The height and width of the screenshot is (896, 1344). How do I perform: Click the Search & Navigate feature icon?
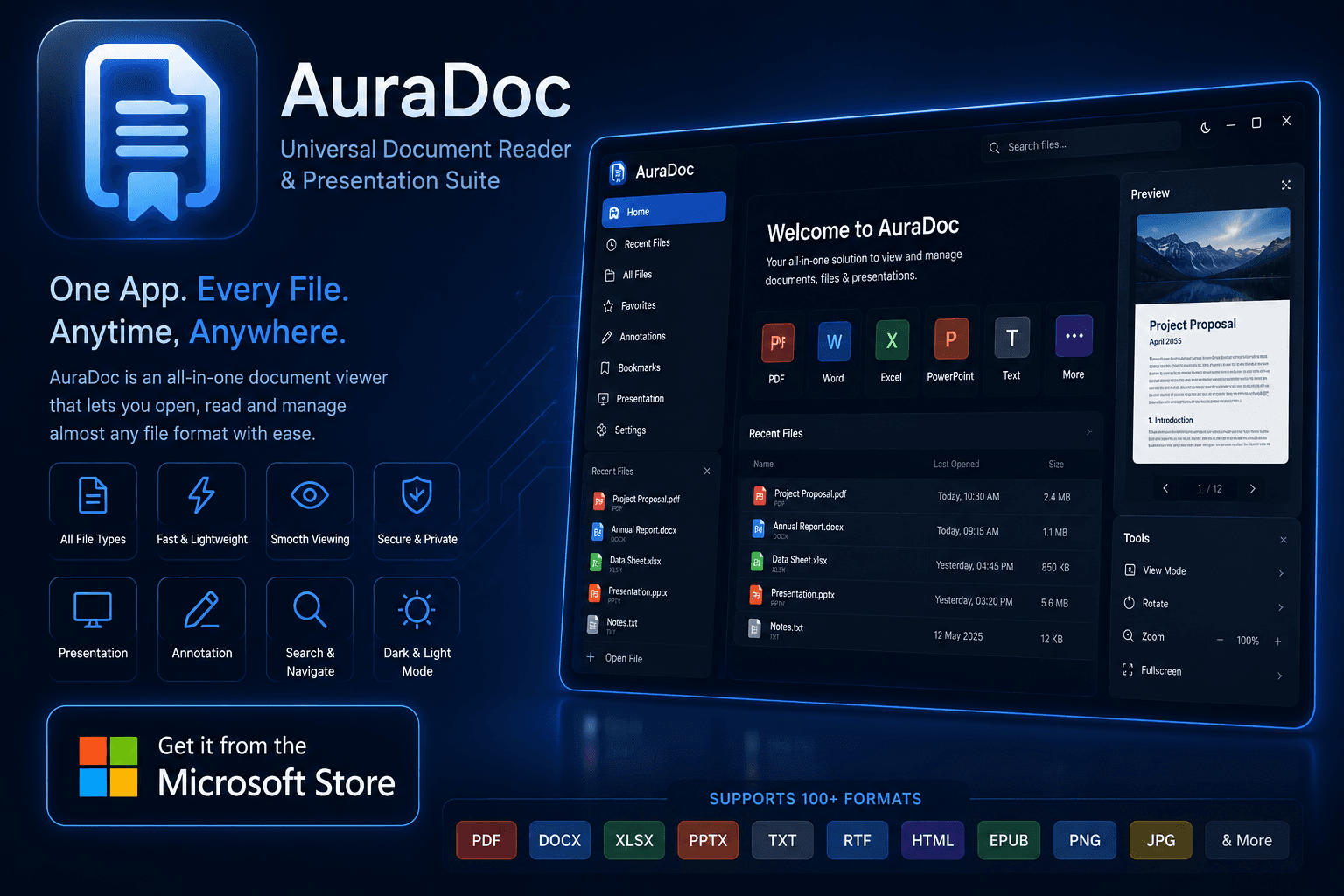(310, 610)
